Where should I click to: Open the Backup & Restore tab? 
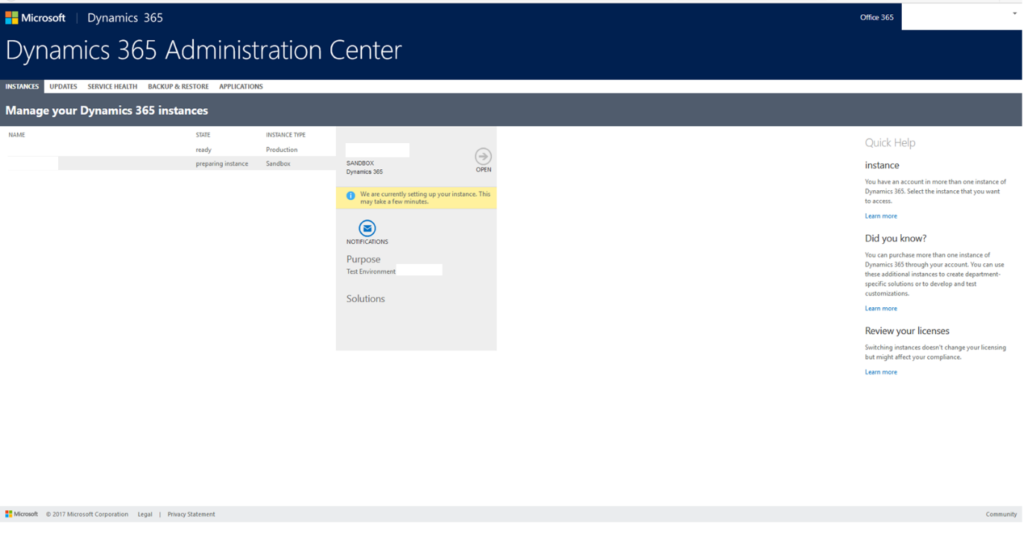point(178,87)
